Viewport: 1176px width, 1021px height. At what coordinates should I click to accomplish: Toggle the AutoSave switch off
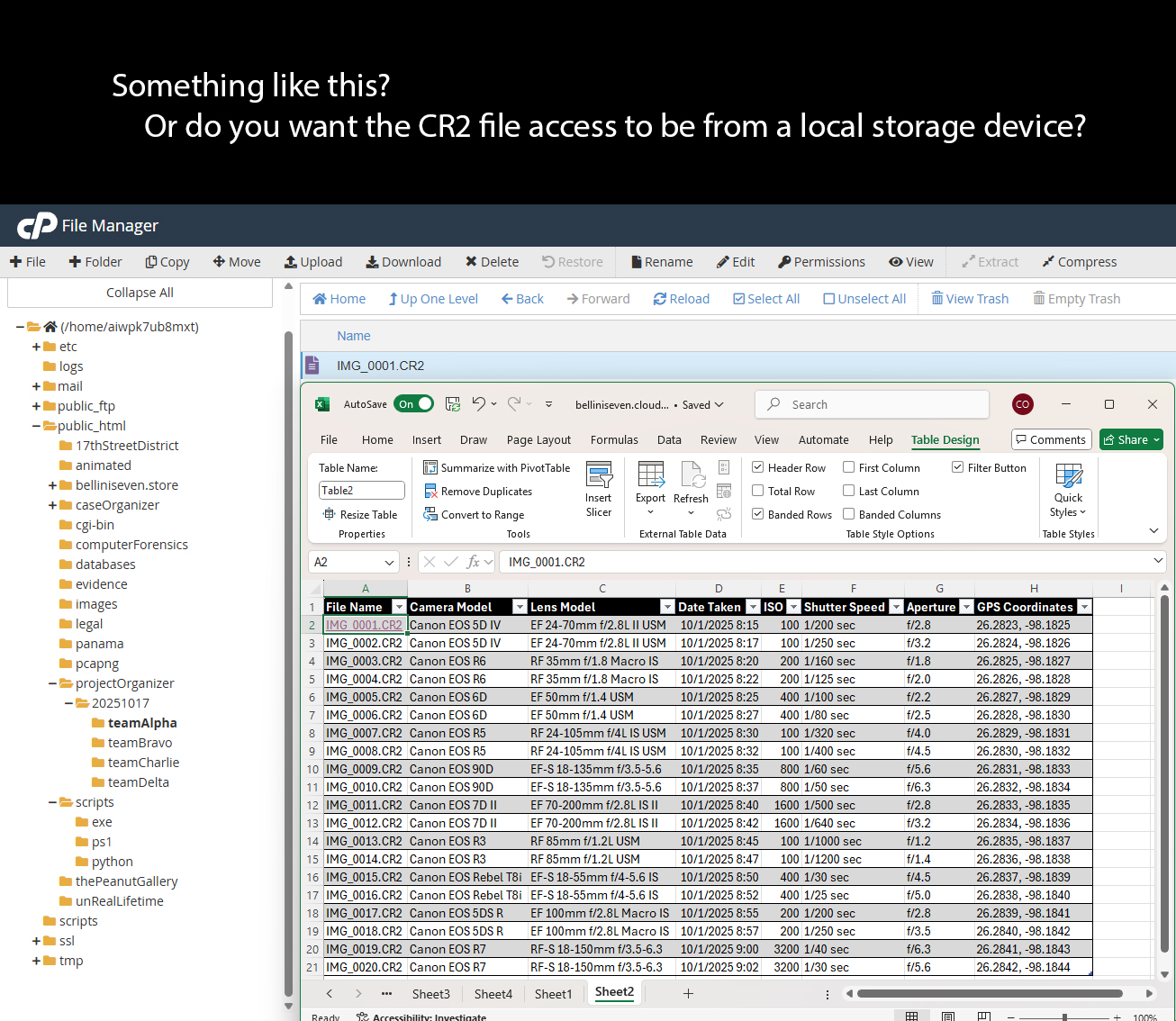(413, 404)
